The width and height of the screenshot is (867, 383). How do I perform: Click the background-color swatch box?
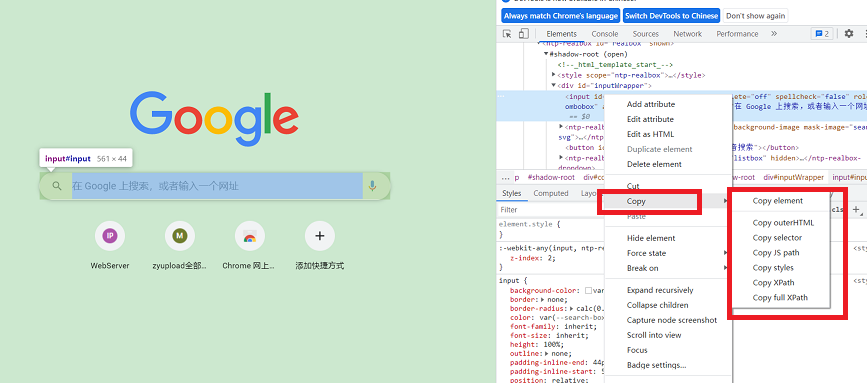[x=588, y=291]
